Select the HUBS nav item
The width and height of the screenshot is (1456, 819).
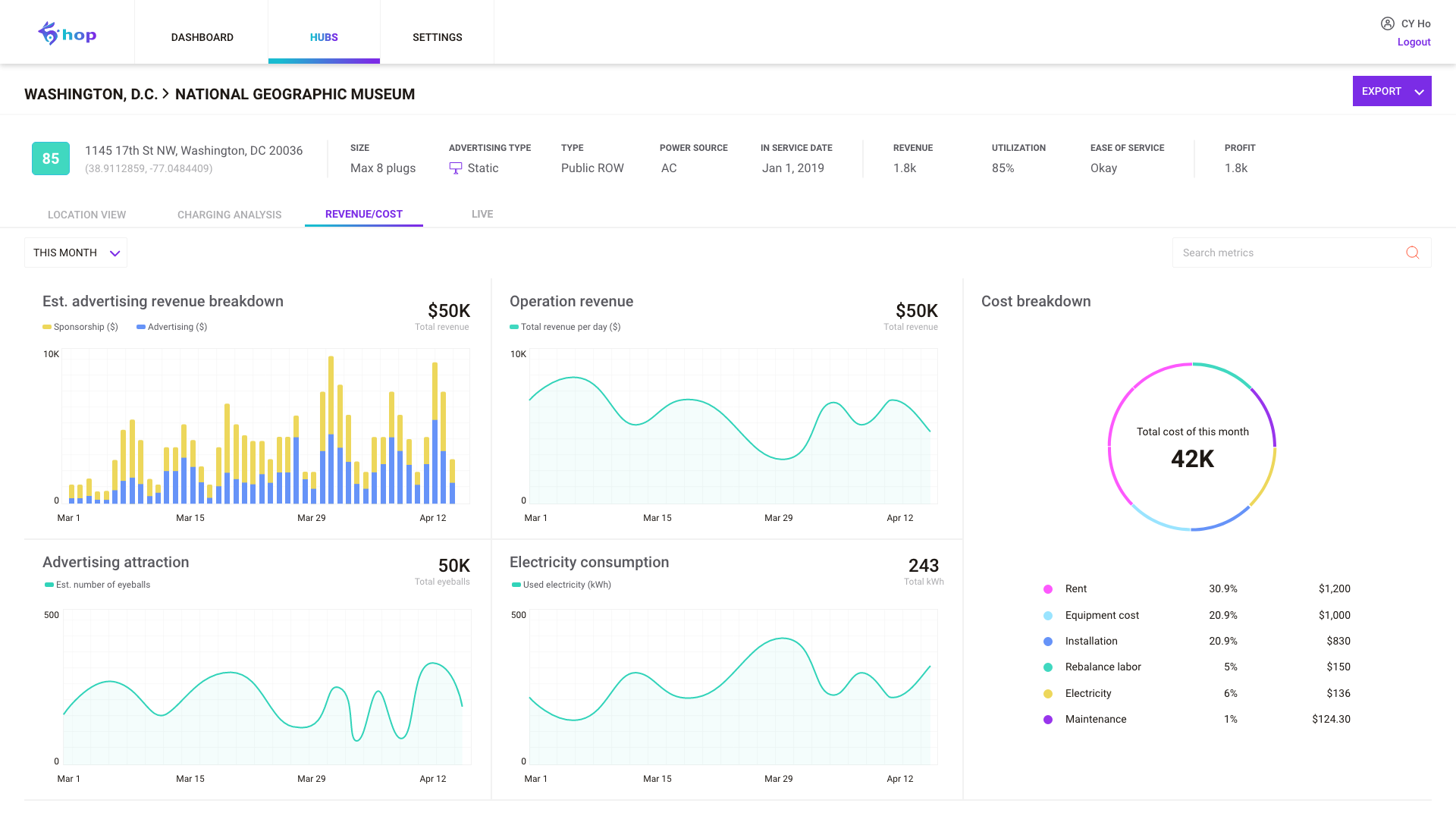coord(324,37)
